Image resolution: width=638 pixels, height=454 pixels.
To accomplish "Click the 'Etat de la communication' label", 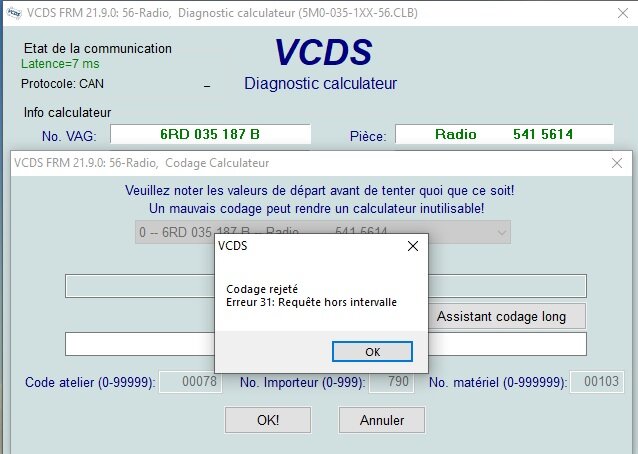I will coord(98,48).
